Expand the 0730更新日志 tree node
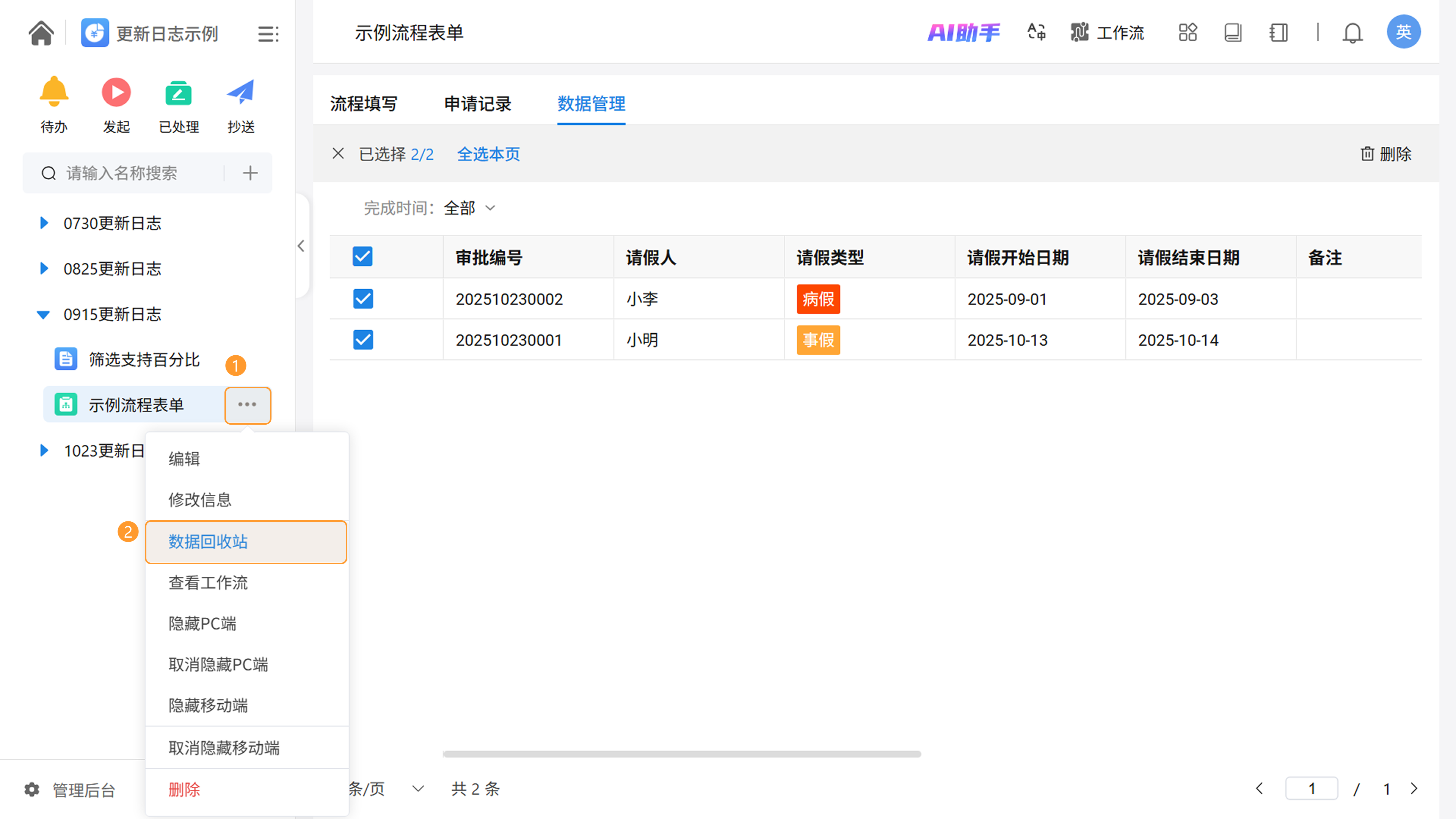 (44, 223)
